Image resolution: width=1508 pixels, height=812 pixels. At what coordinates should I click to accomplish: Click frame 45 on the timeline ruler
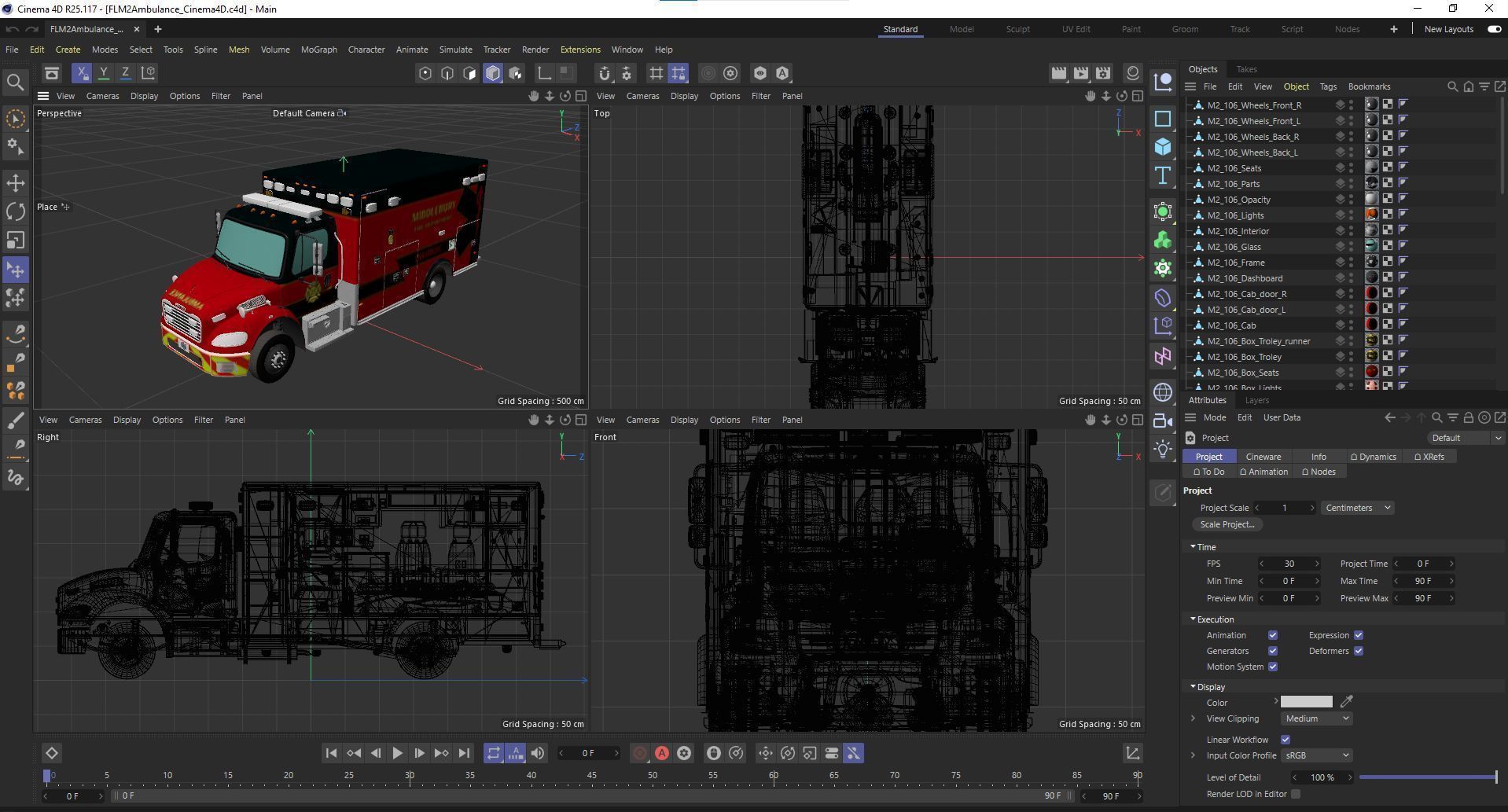coord(591,775)
